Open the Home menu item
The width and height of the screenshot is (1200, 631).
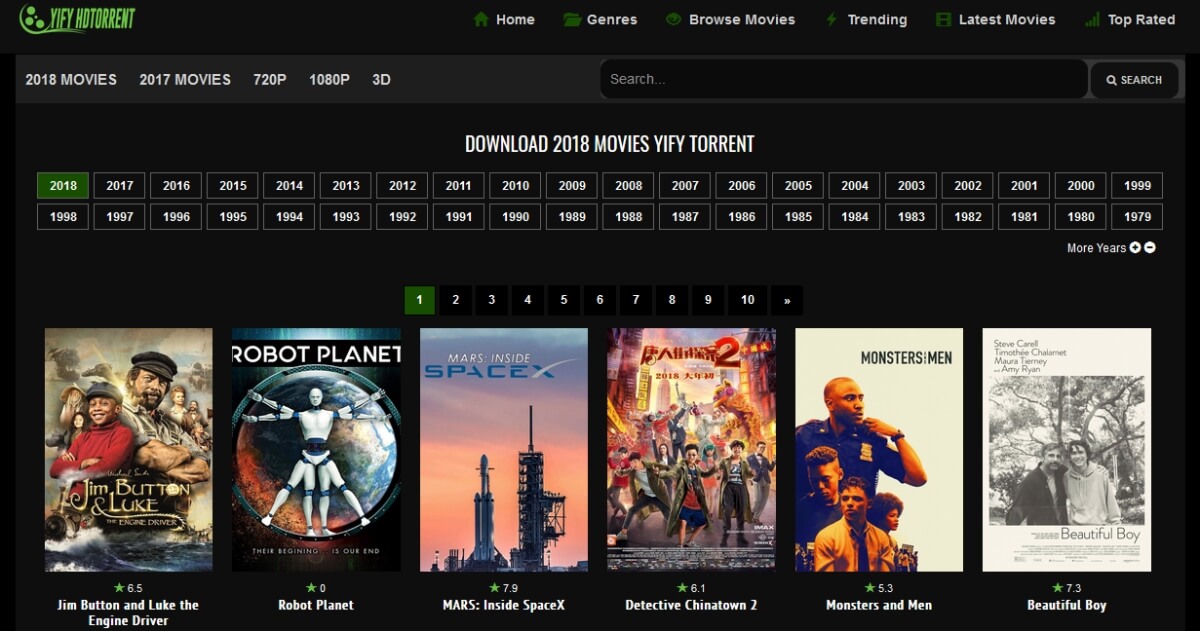[x=504, y=20]
